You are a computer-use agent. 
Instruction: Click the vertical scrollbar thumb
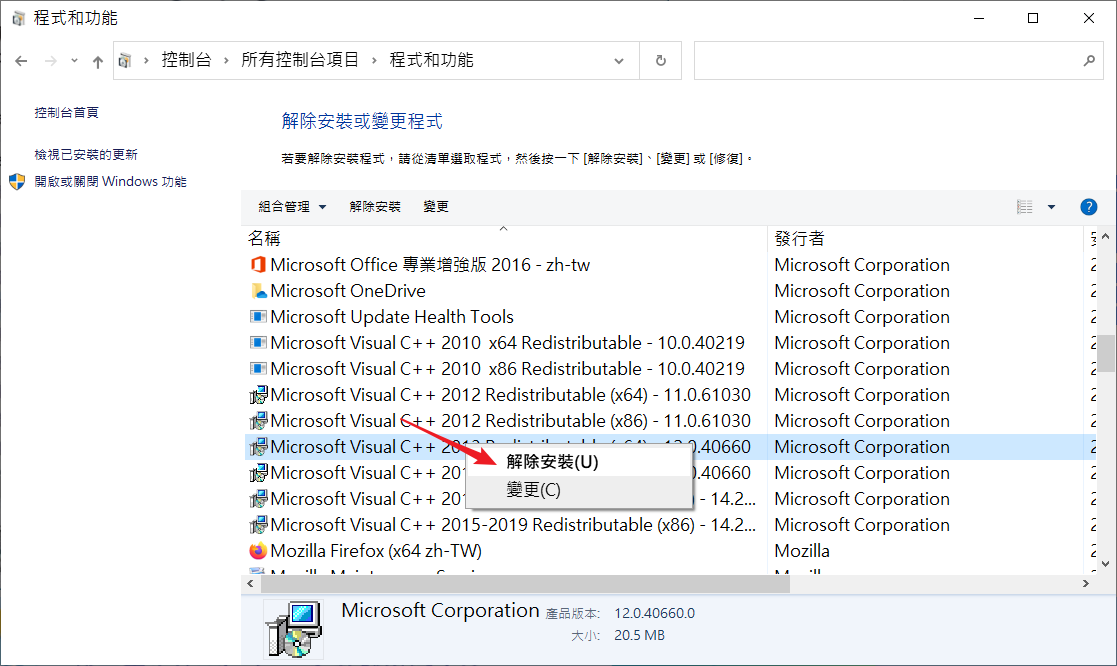coord(1106,353)
